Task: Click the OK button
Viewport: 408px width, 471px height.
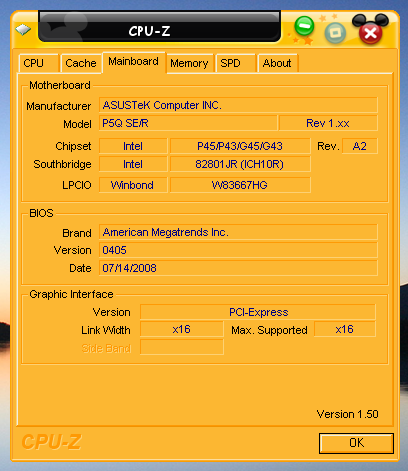Action: (x=356, y=443)
